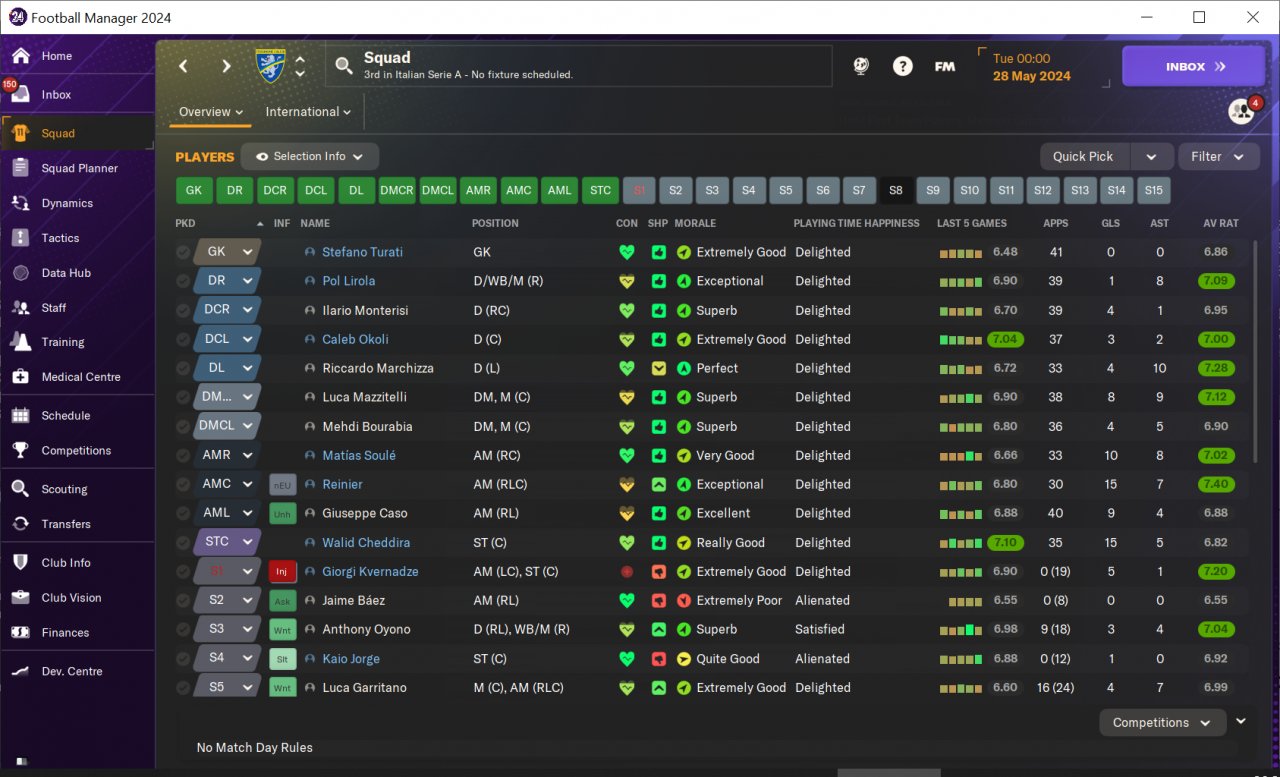Select the DCR position tab
Viewport: 1280px width, 777px height.
(275, 190)
